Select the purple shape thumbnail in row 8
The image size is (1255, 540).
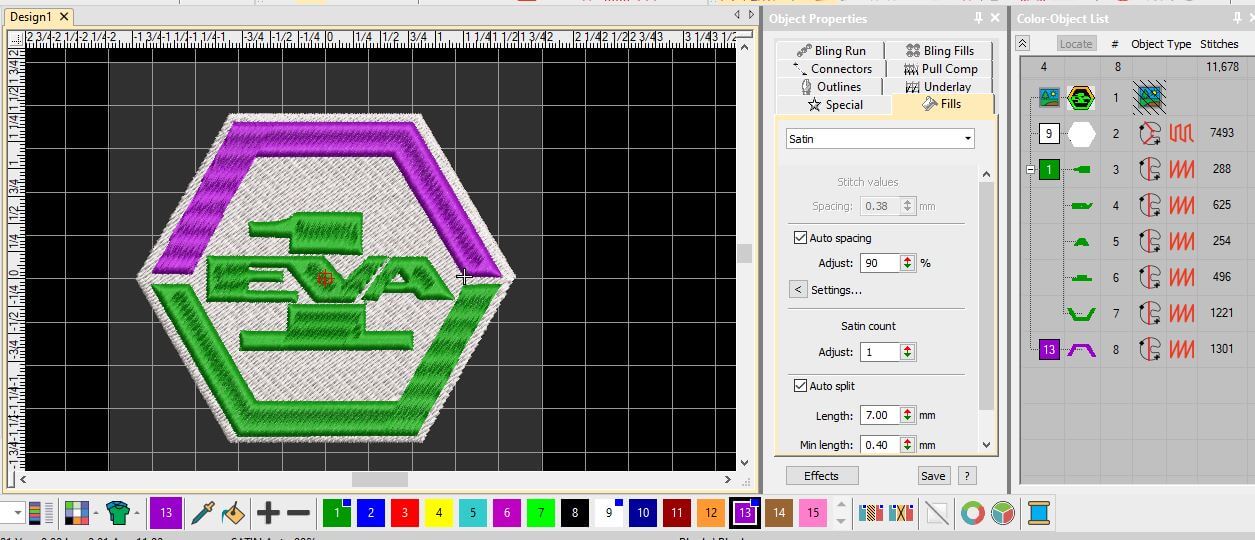(1082, 349)
